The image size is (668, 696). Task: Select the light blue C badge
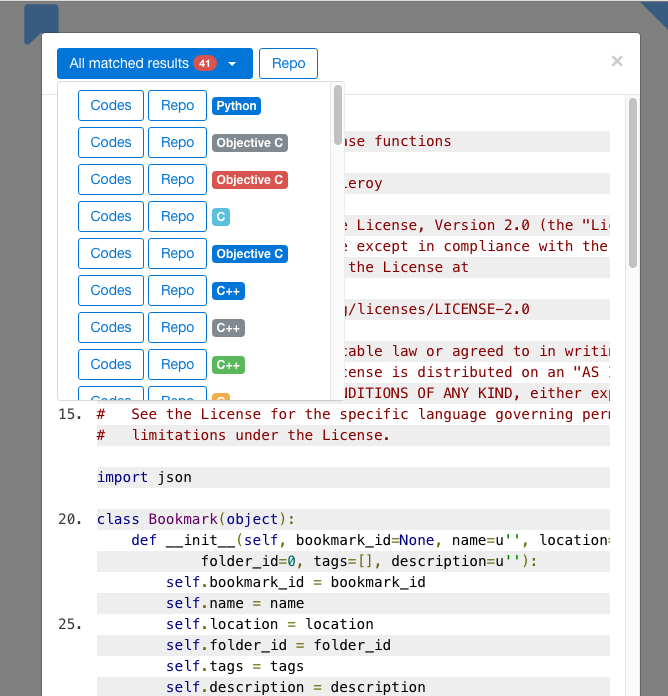(x=221, y=217)
